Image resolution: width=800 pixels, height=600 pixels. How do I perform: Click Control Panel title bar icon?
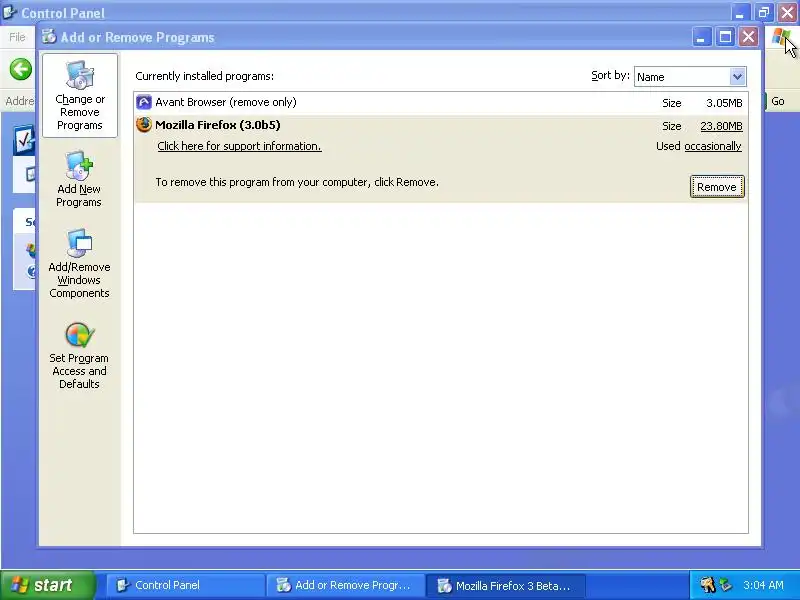(10, 12)
